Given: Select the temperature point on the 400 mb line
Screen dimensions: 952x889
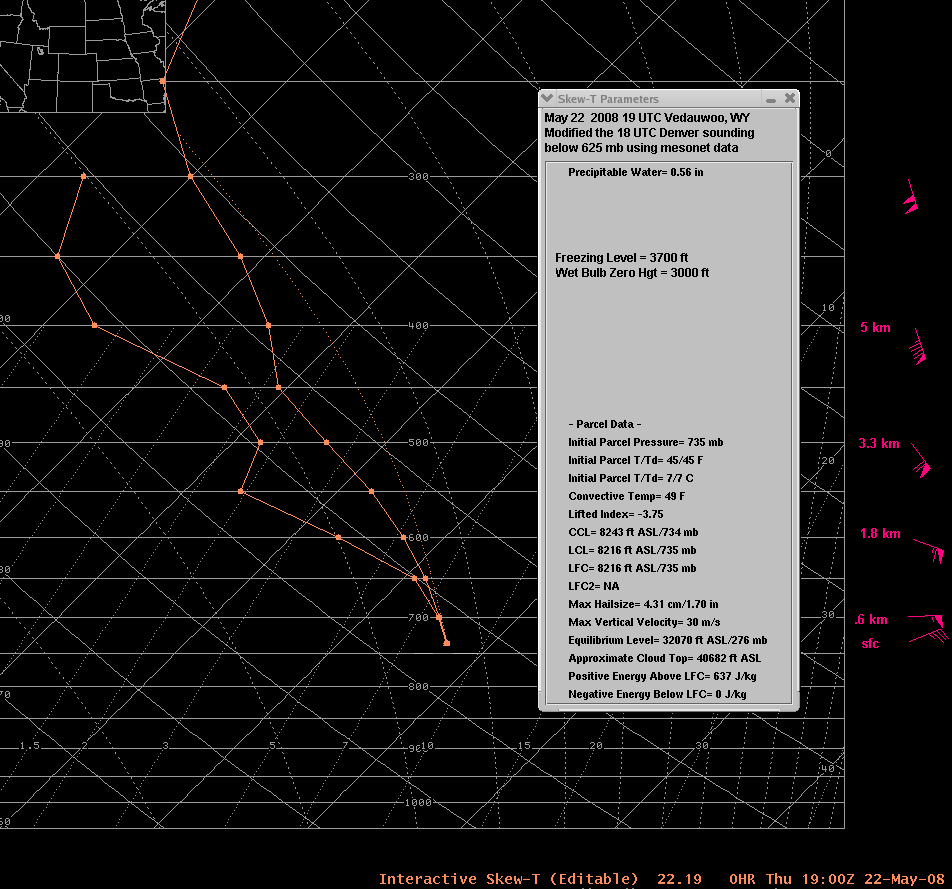Looking at the screenshot, I should pyautogui.click(x=268, y=325).
